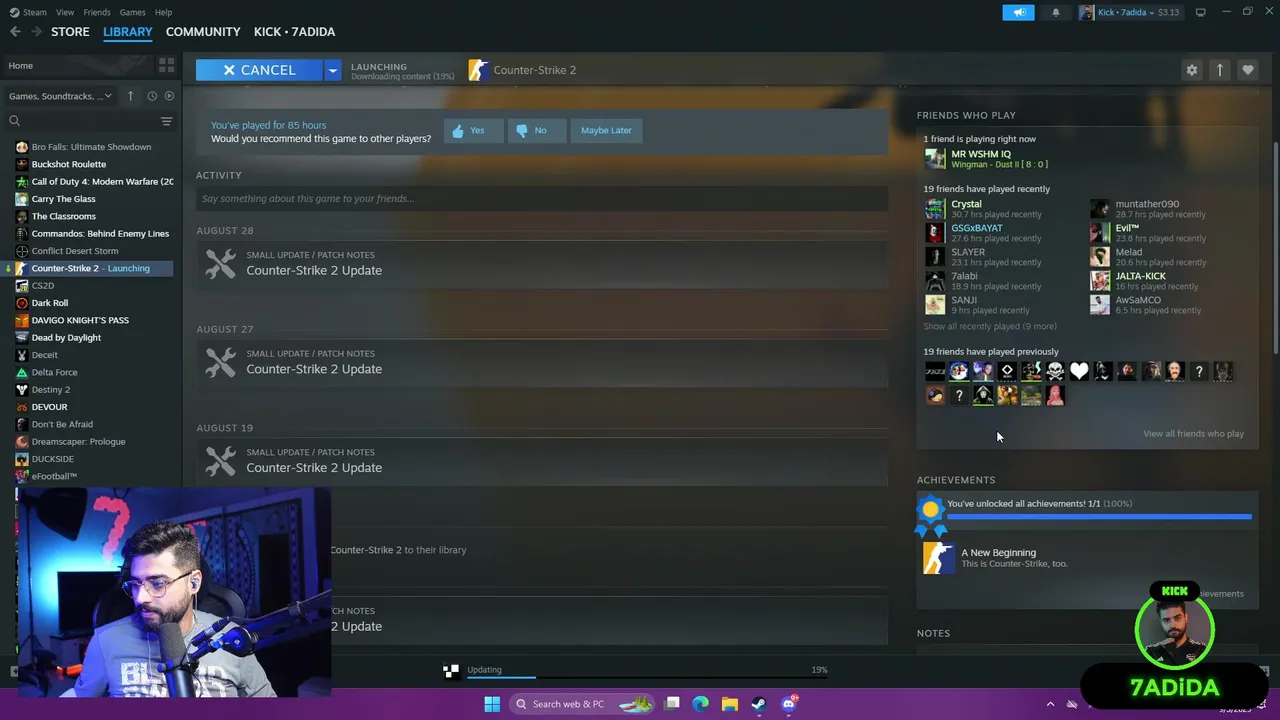Open the View menu

pyautogui.click(x=65, y=12)
